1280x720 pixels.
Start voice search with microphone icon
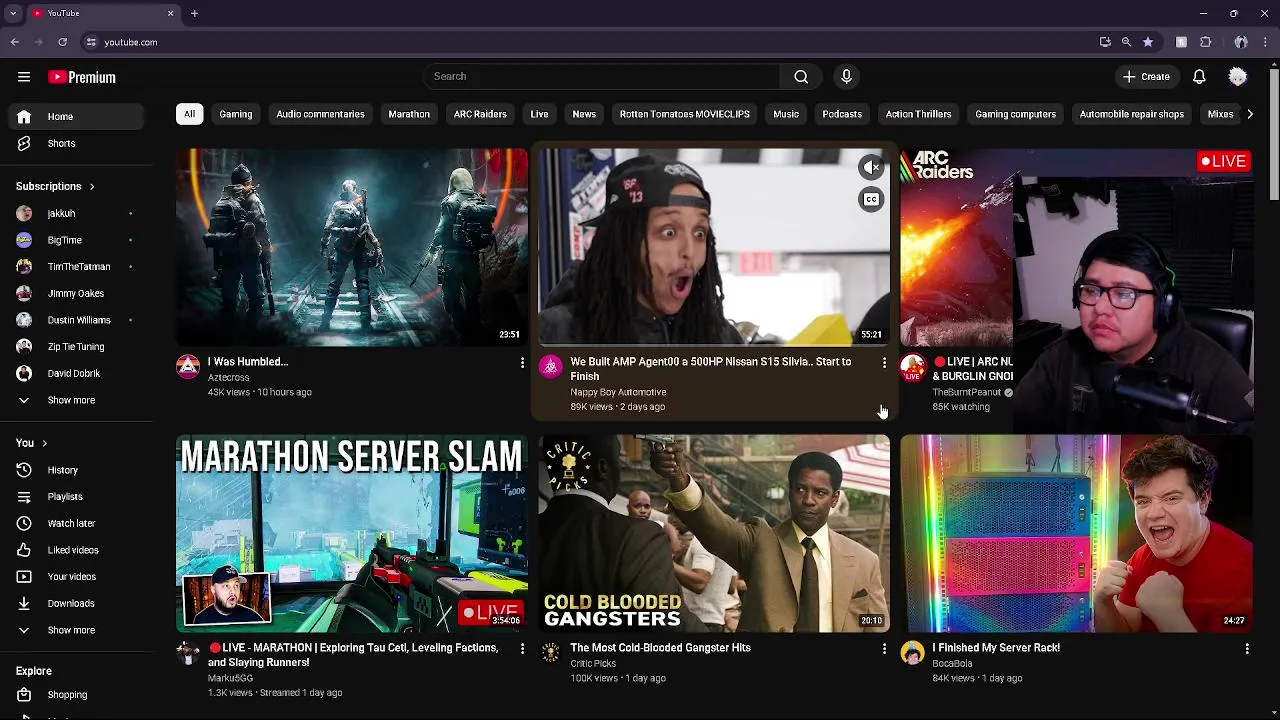click(846, 76)
